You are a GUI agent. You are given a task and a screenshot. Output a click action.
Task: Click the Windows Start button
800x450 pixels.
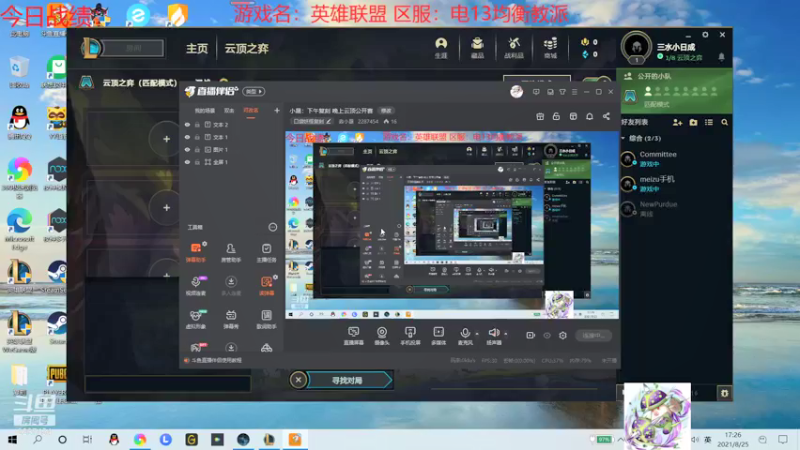[12, 439]
